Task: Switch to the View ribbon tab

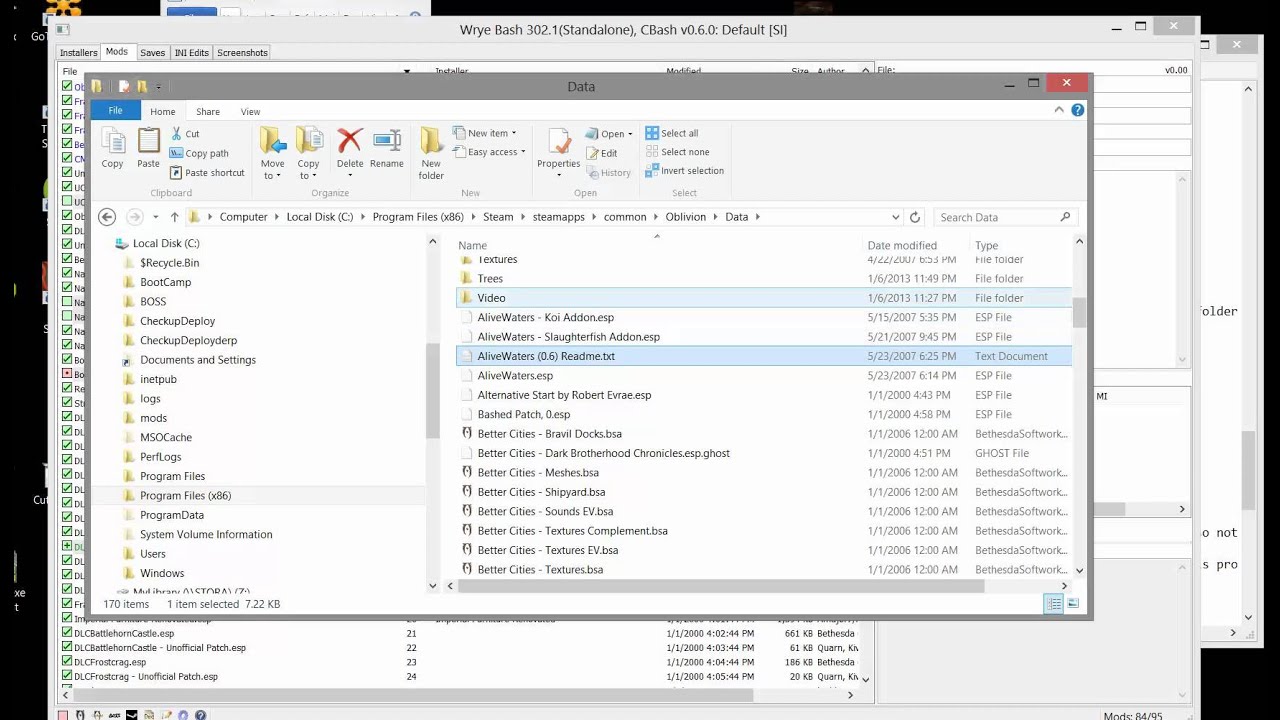Action: click(x=250, y=112)
